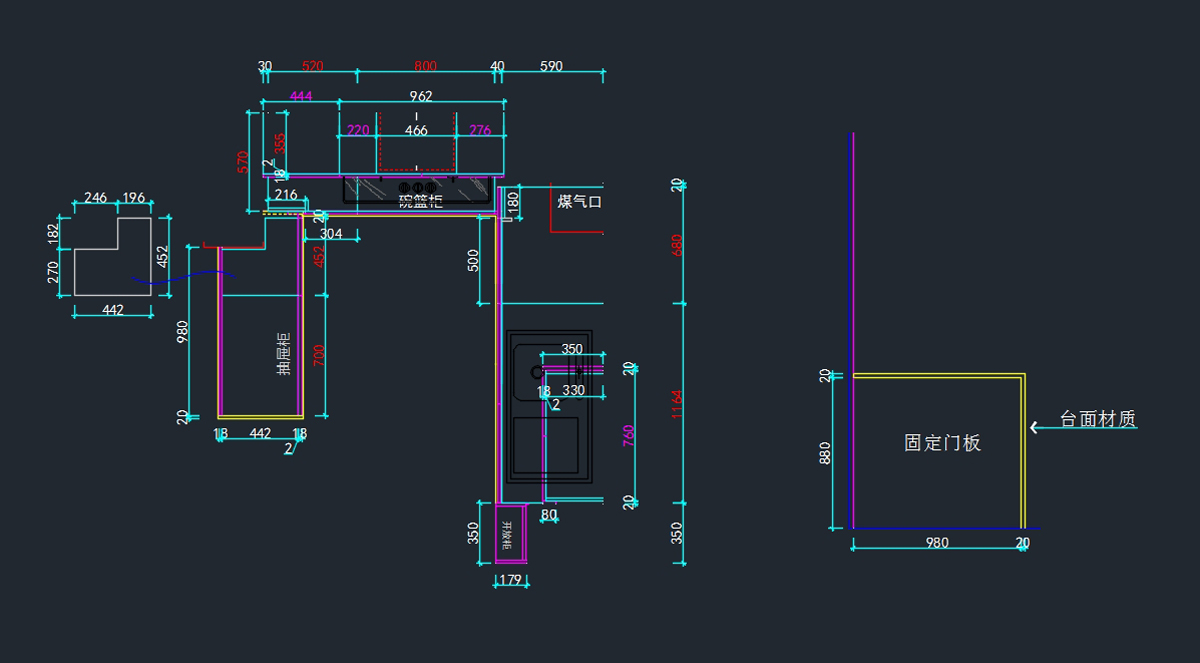Select the 590 dimension at top right
The height and width of the screenshot is (663, 1200).
551,67
